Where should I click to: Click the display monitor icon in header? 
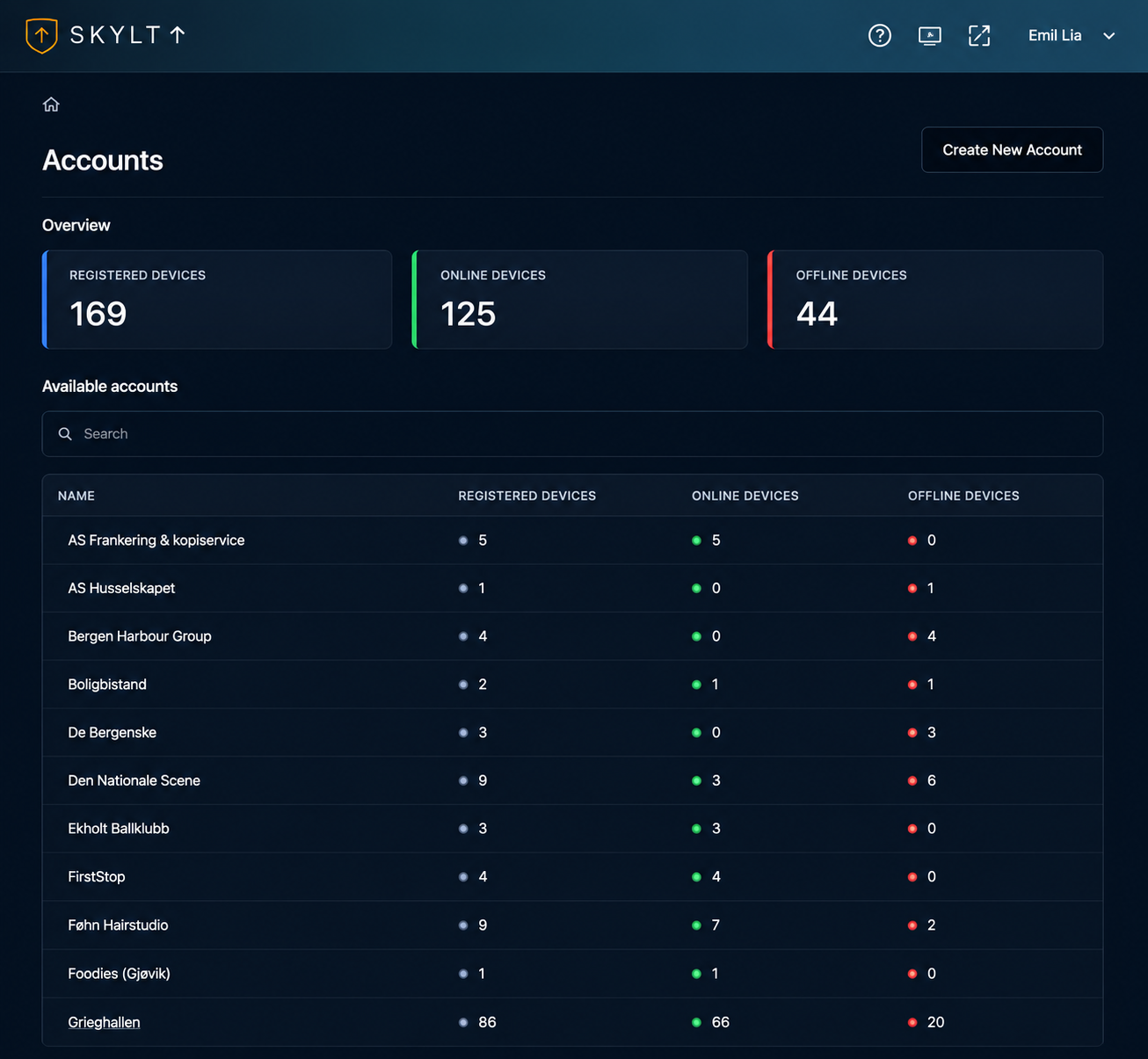click(x=929, y=35)
